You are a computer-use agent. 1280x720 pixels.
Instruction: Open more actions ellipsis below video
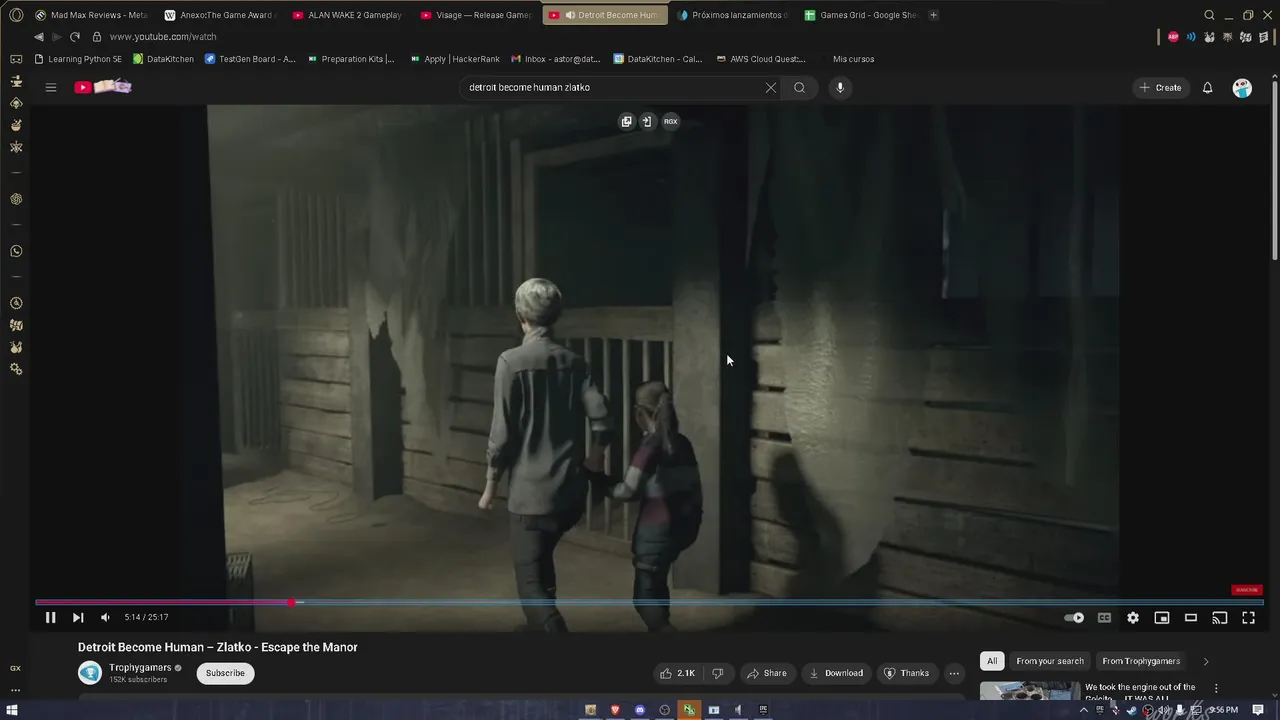[x=953, y=673]
